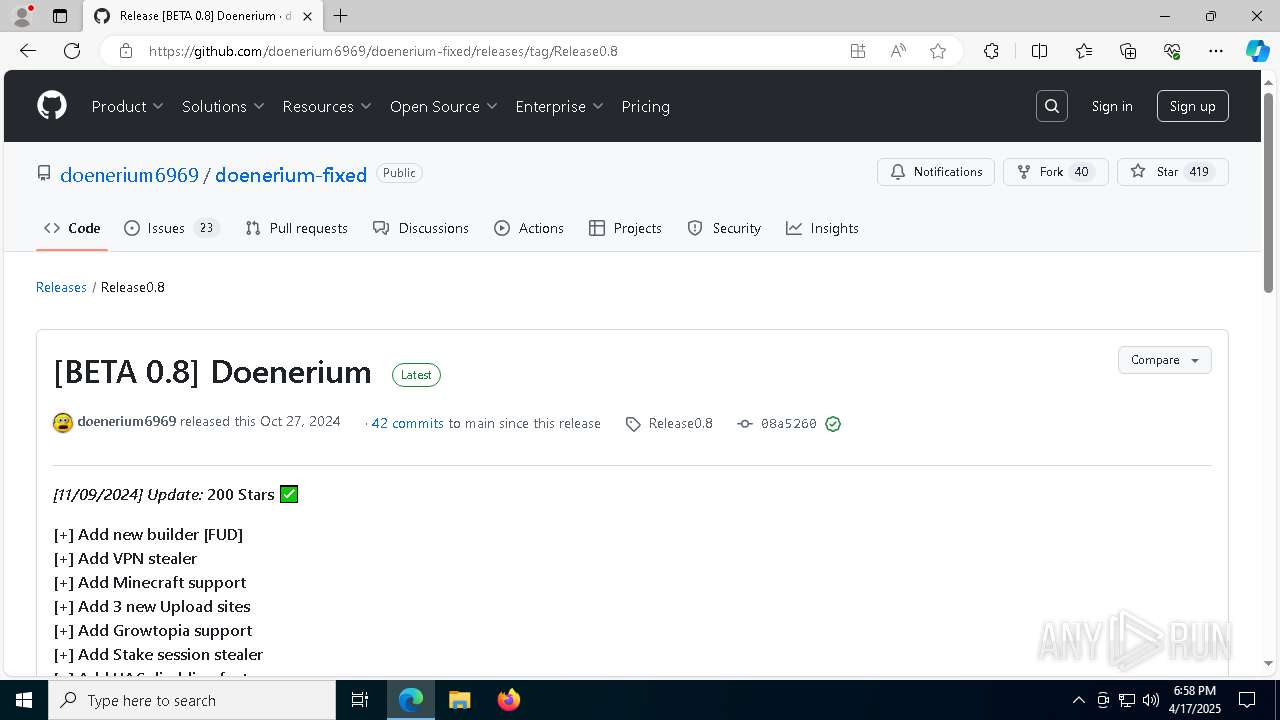Open the app available icon in address bar
The width and height of the screenshot is (1280, 720).
coord(858,51)
